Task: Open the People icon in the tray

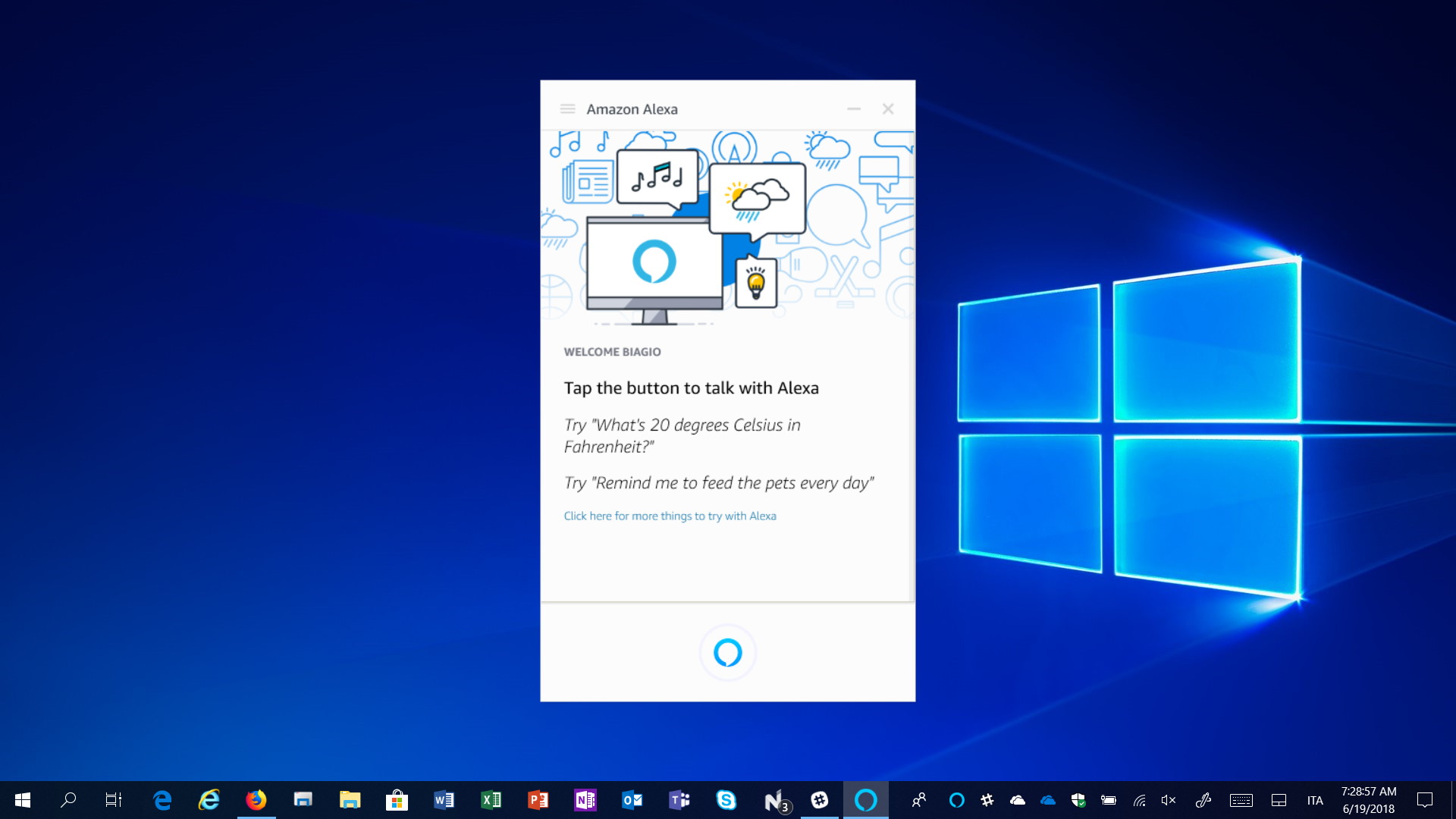Action: 919,800
